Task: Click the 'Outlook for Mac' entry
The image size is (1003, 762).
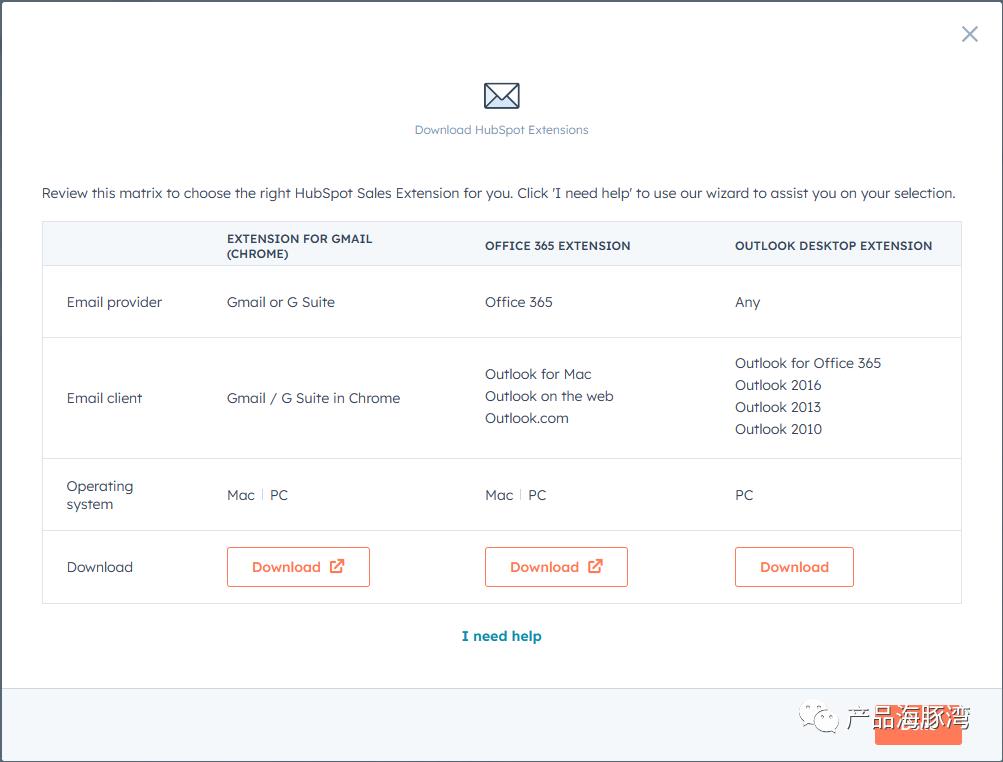Action: click(538, 374)
